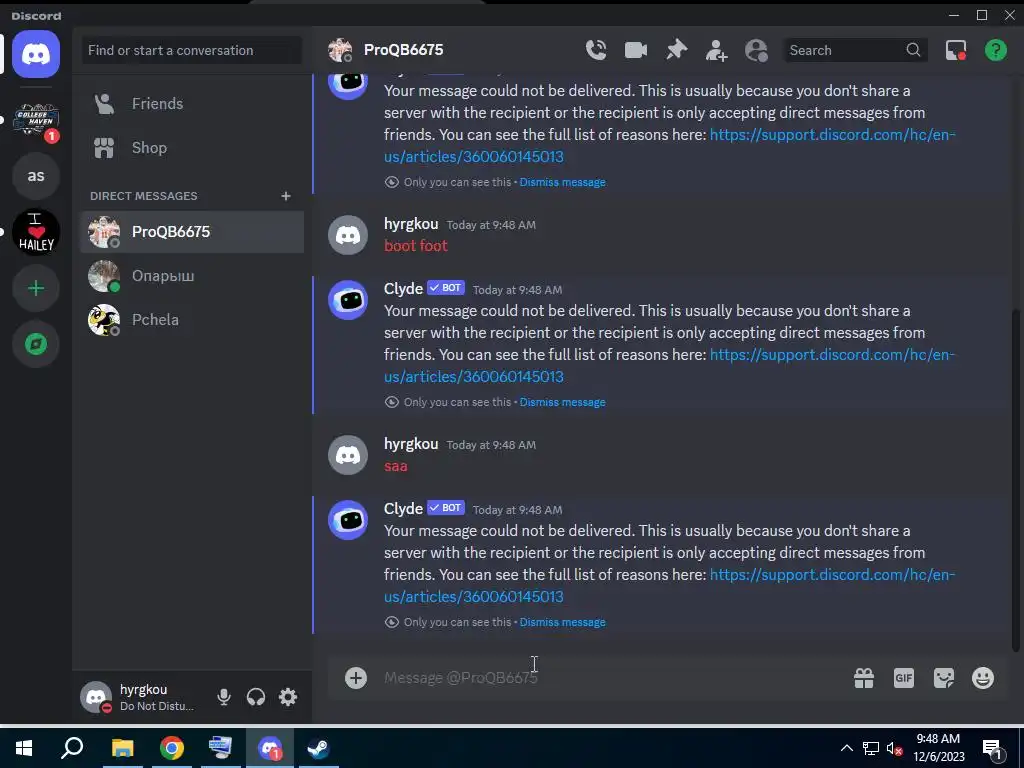Click the header Search field
The width and height of the screenshot is (1024, 768).
click(854, 50)
